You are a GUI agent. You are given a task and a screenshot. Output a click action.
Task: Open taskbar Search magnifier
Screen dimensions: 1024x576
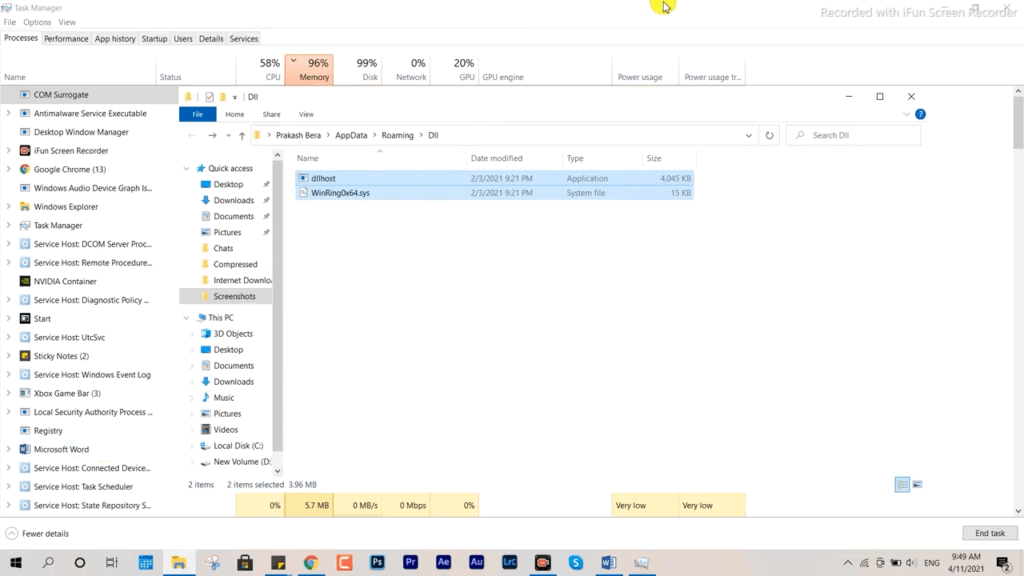[x=48, y=562]
